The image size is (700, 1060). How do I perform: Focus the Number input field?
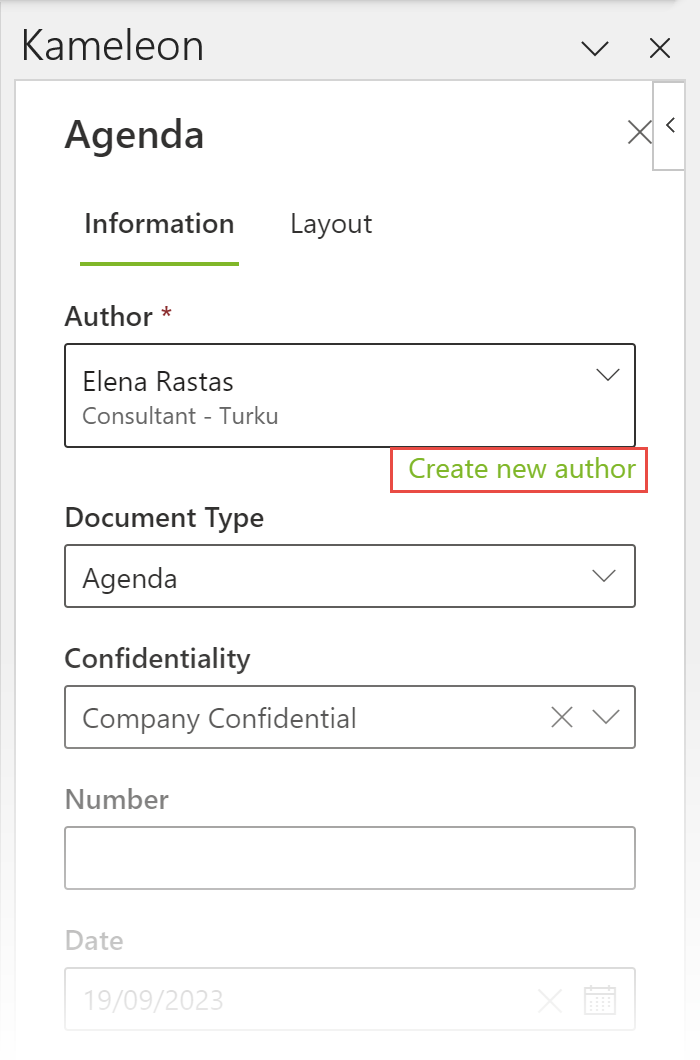coord(349,858)
